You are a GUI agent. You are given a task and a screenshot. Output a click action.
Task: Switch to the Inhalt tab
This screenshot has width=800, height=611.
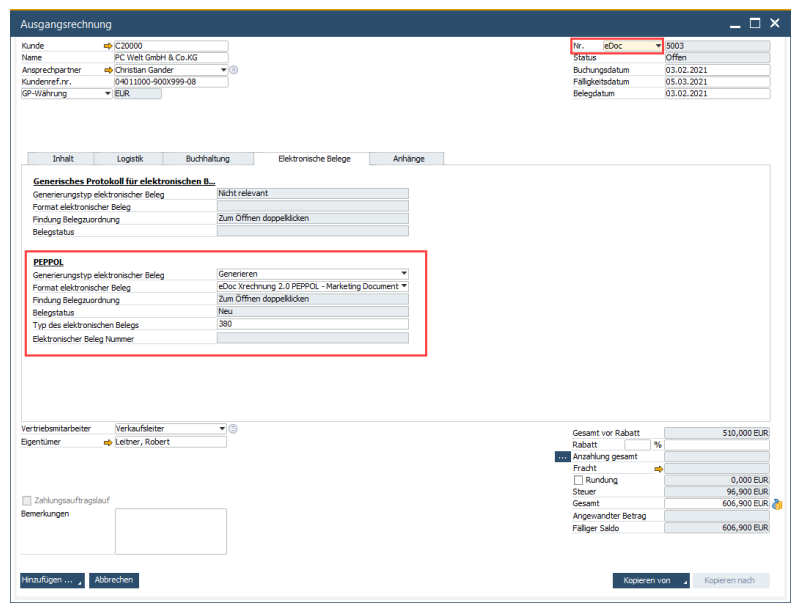click(63, 159)
